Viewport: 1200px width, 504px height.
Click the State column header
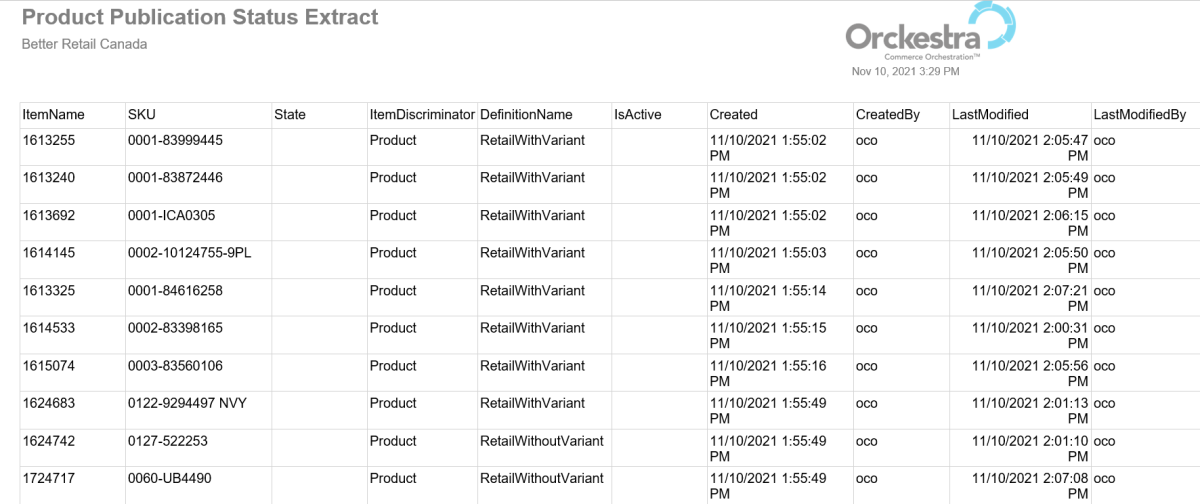coord(290,115)
